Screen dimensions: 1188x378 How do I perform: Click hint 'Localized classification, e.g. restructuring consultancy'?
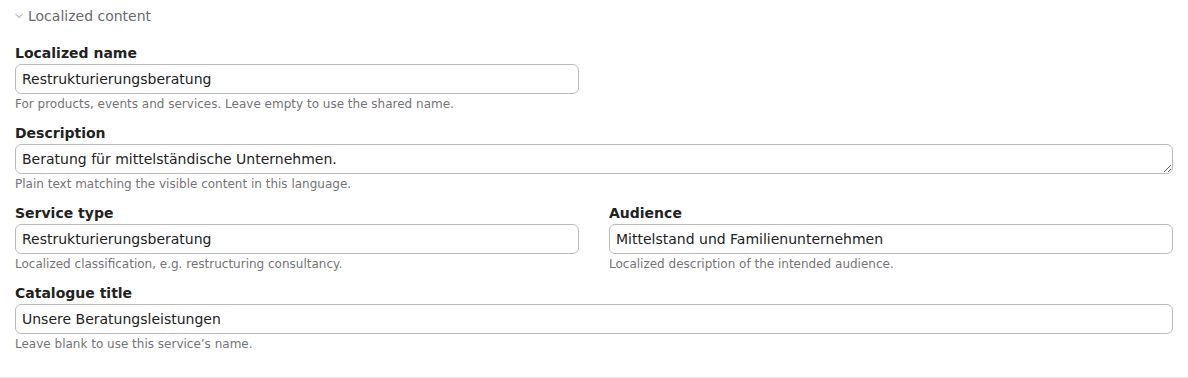click(x=179, y=264)
